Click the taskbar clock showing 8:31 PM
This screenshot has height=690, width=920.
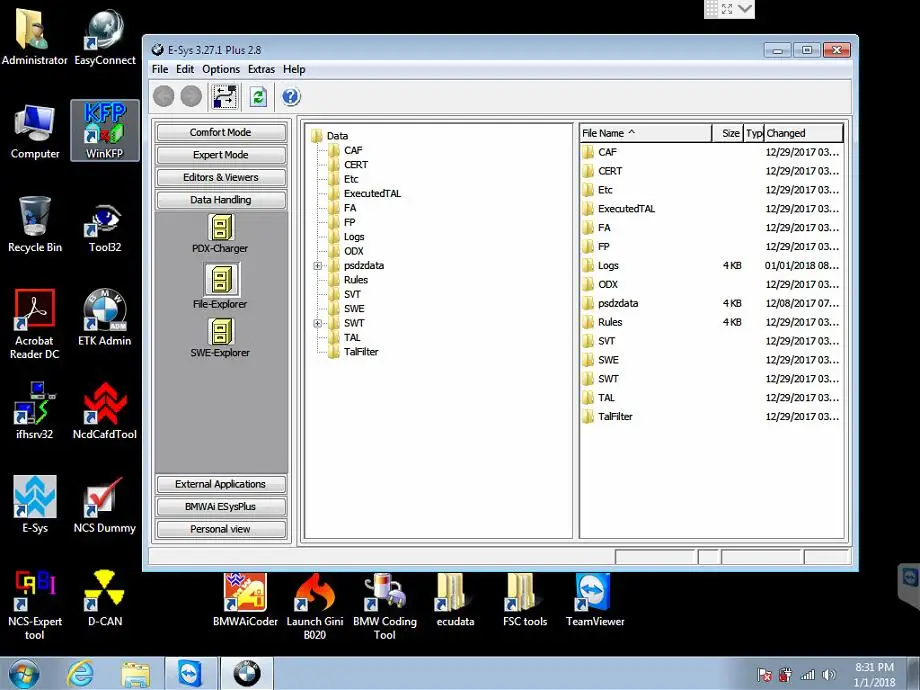click(874, 675)
